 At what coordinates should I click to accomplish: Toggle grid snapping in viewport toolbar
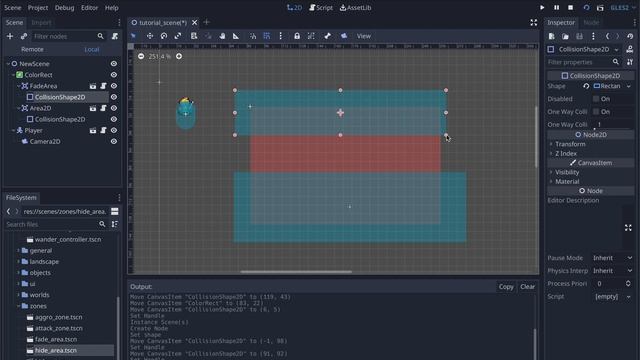[x=267, y=36]
